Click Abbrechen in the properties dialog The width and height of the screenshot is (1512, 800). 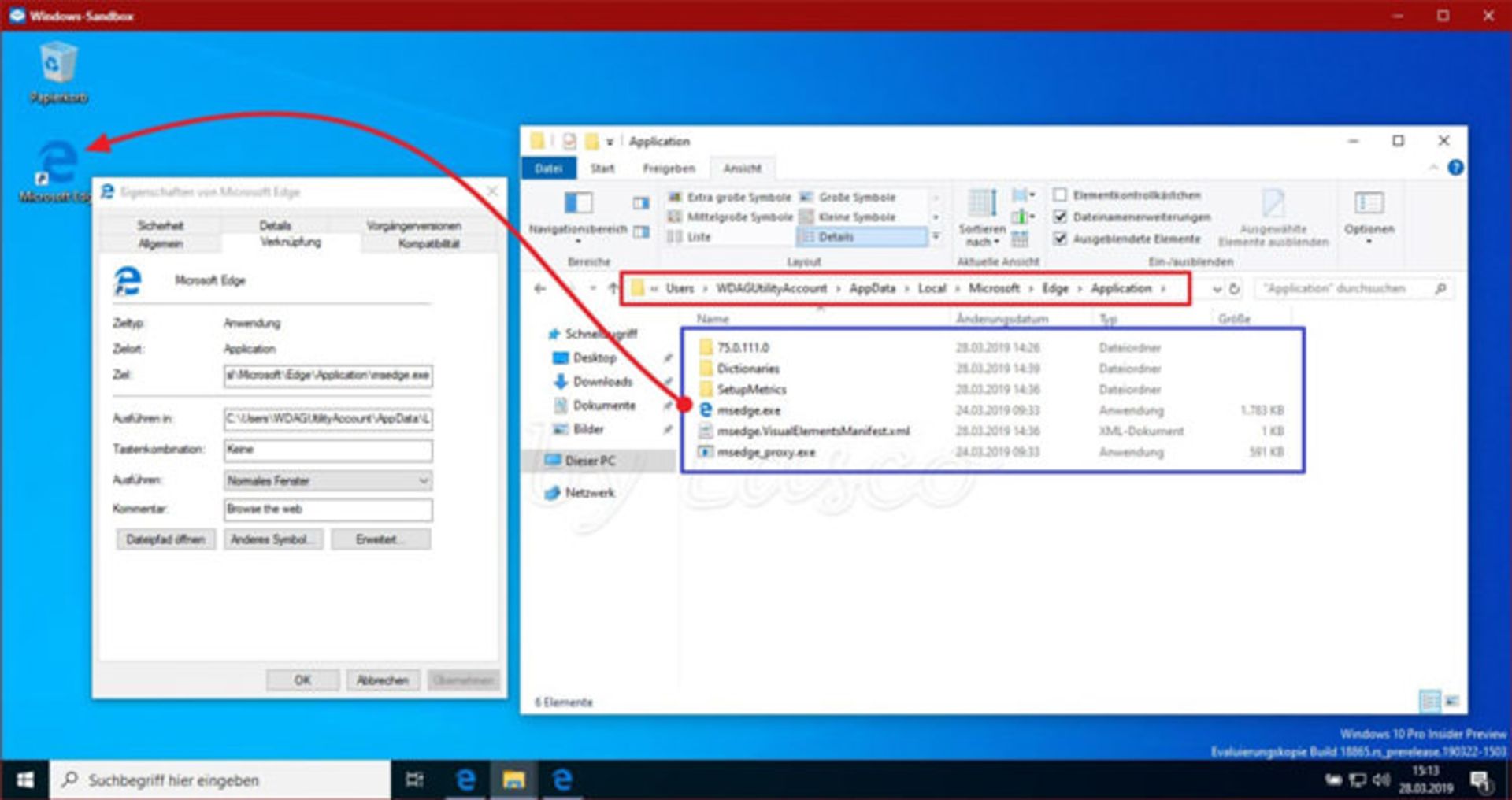[x=383, y=679]
